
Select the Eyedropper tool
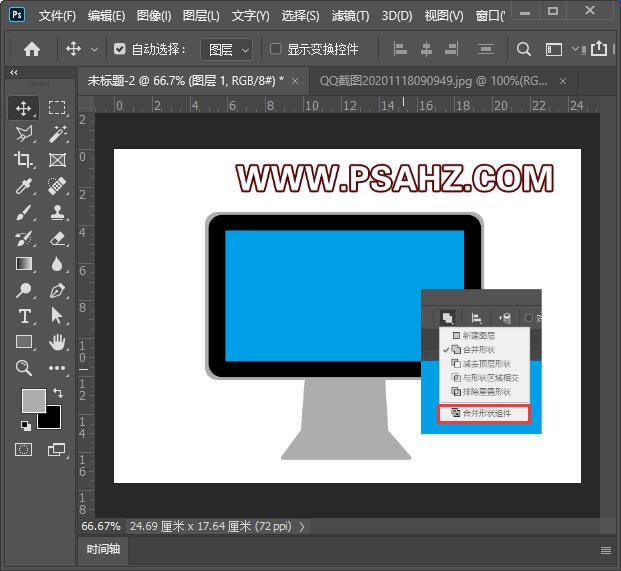pos(24,186)
